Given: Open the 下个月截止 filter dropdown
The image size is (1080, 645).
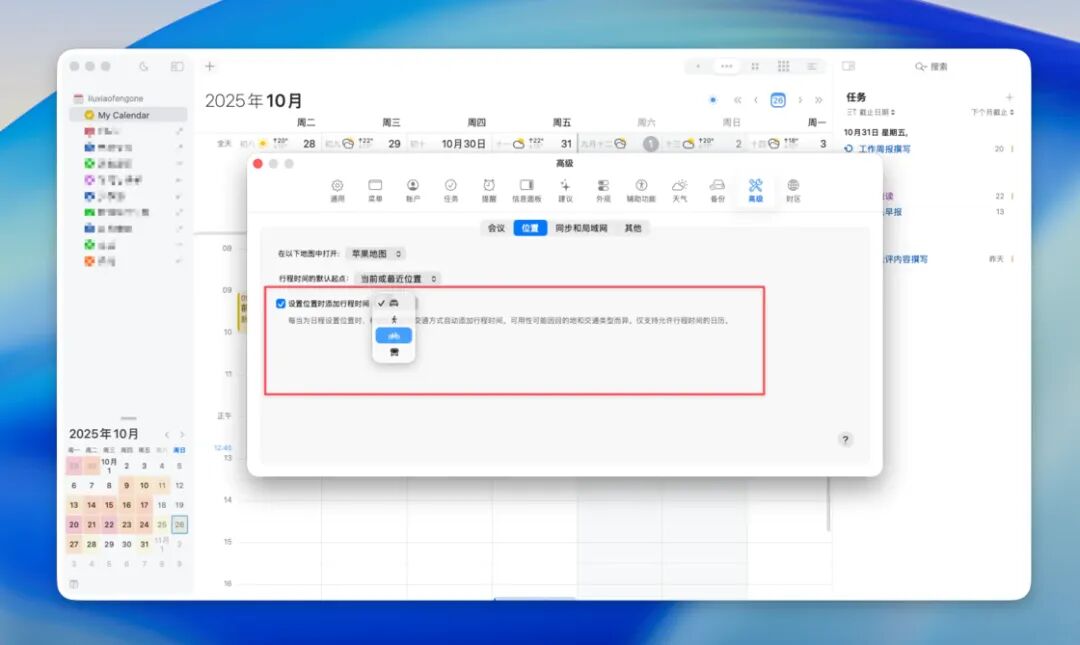Looking at the screenshot, I should coord(992,112).
